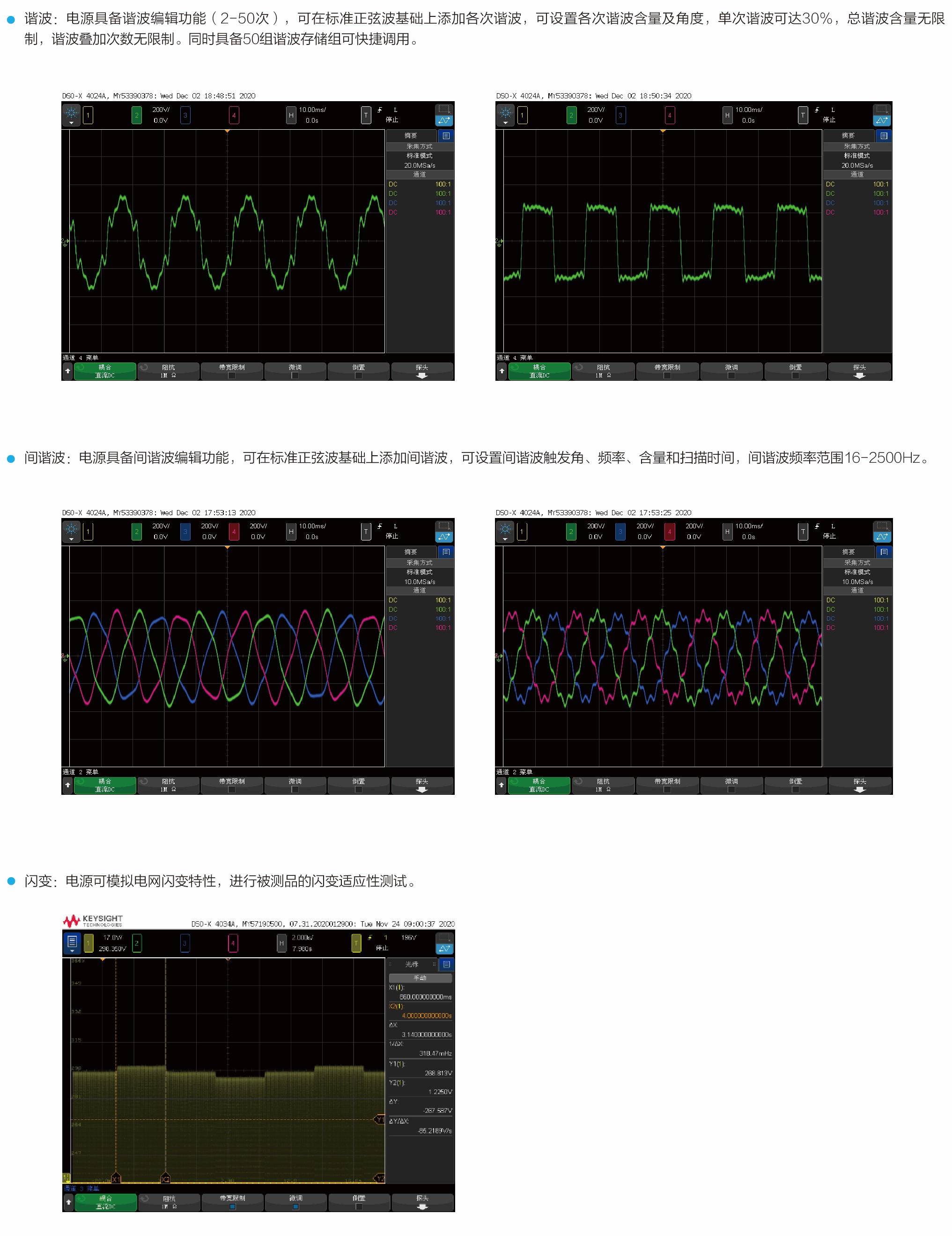Uncheck 微调 checkbox in the Keysight flicker screenshot
952x1236 pixels.
pyautogui.click(x=295, y=1206)
